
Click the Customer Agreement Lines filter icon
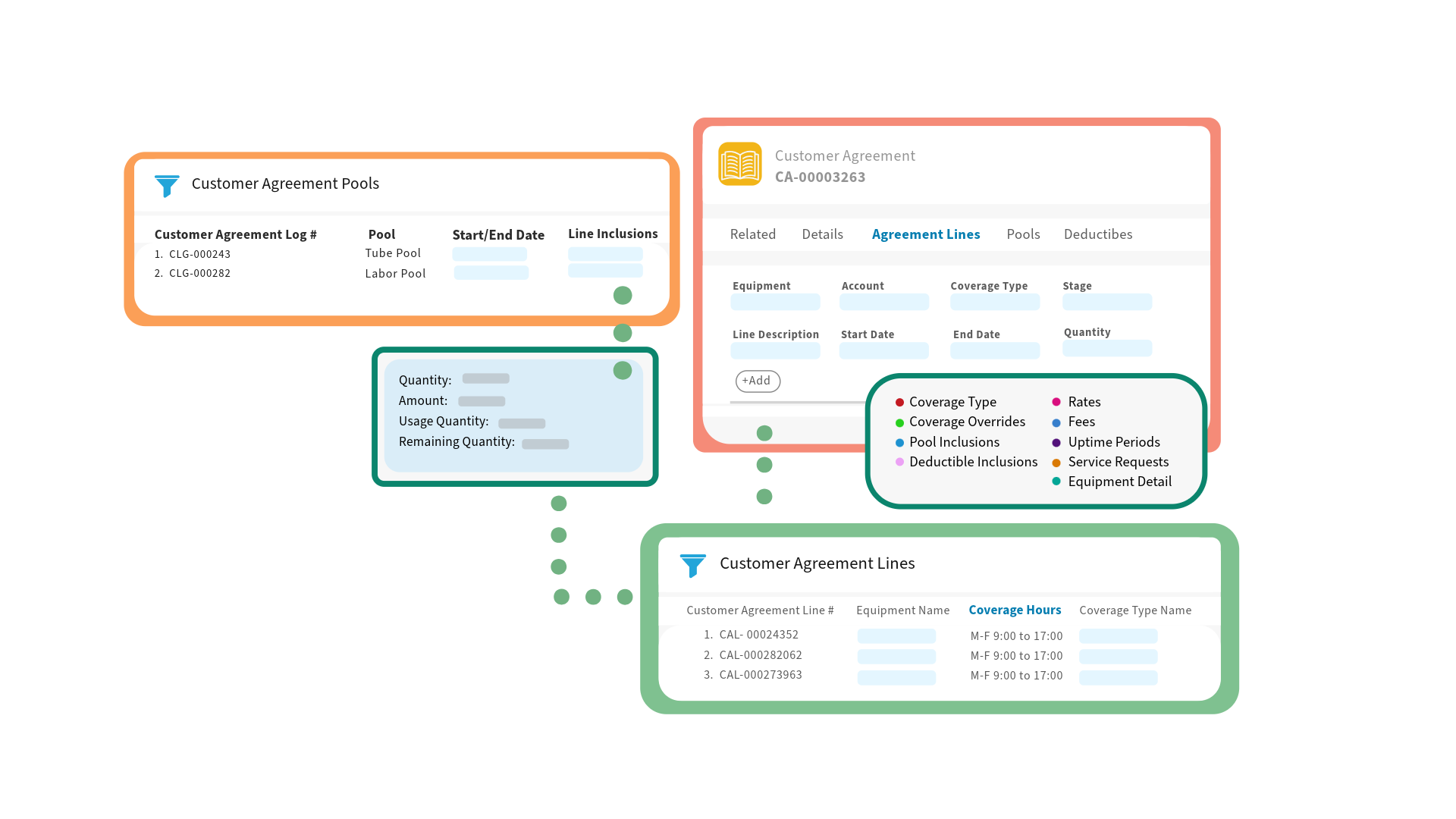coord(693,566)
